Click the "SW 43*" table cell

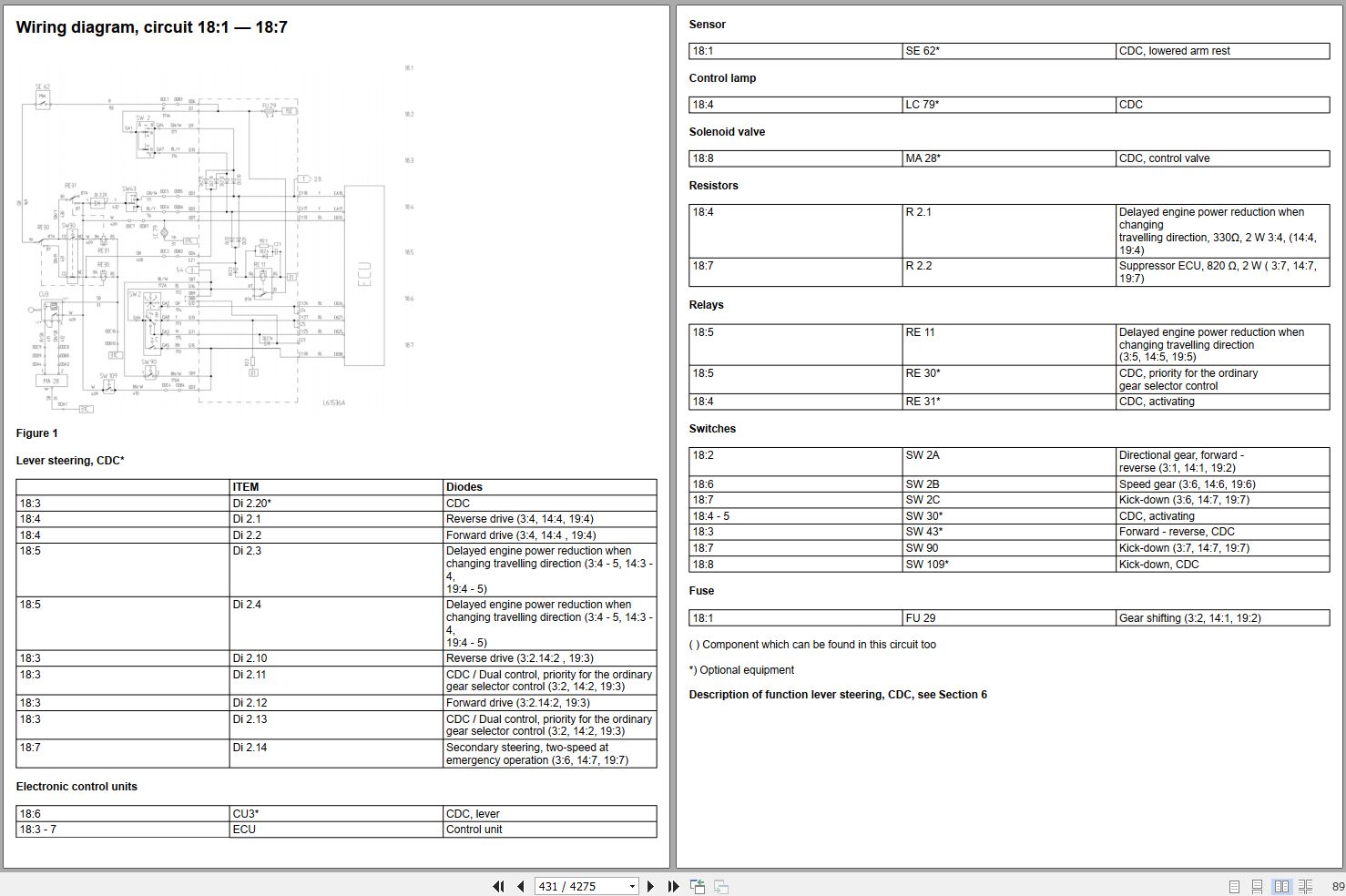click(1009, 532)
